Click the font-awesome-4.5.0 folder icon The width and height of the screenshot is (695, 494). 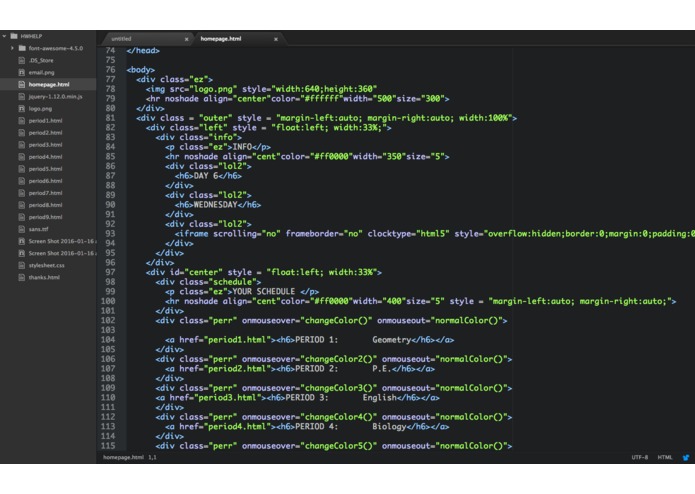[22, 48]
